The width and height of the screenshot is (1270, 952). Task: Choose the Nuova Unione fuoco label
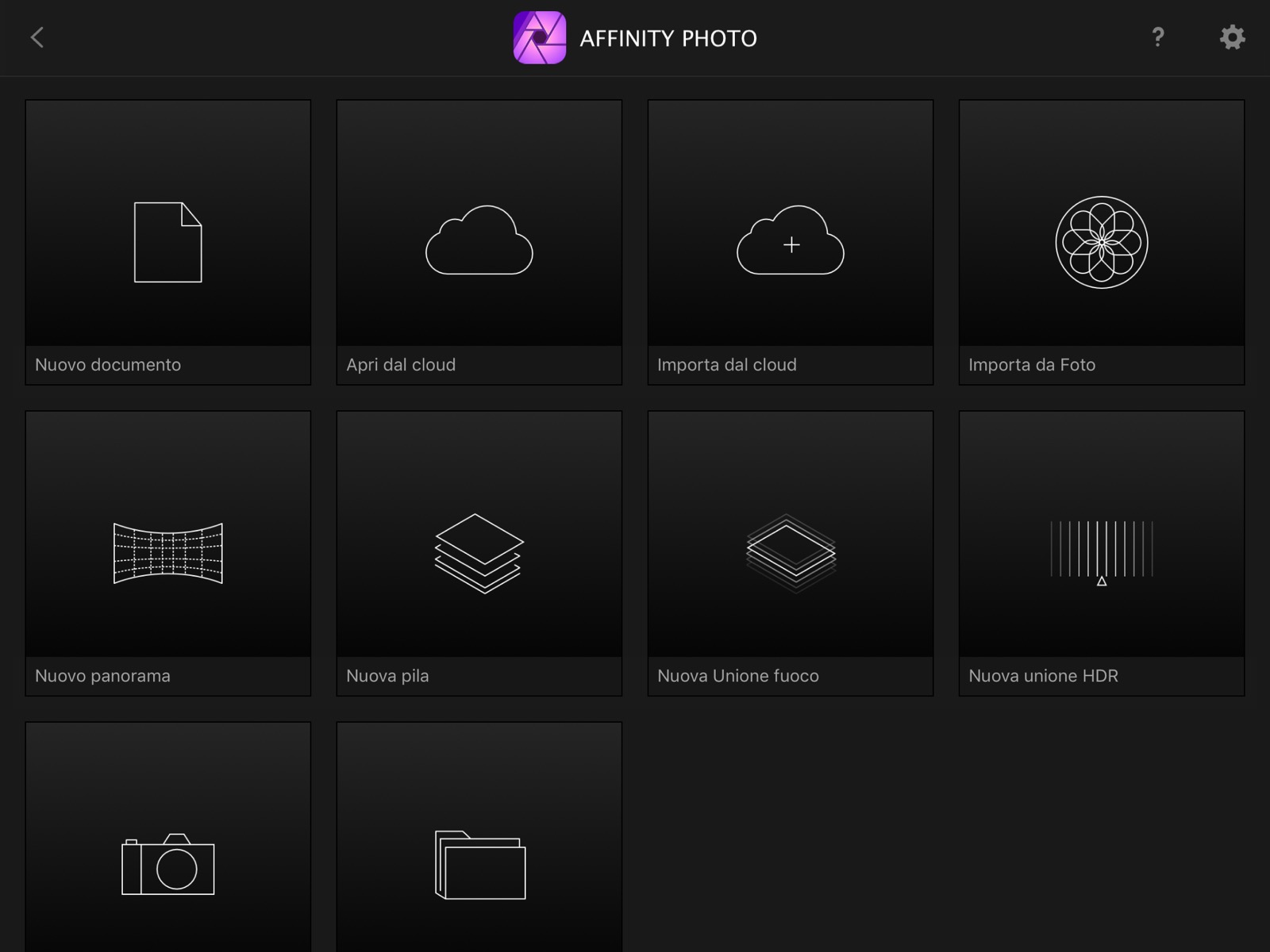coord(738,676)
